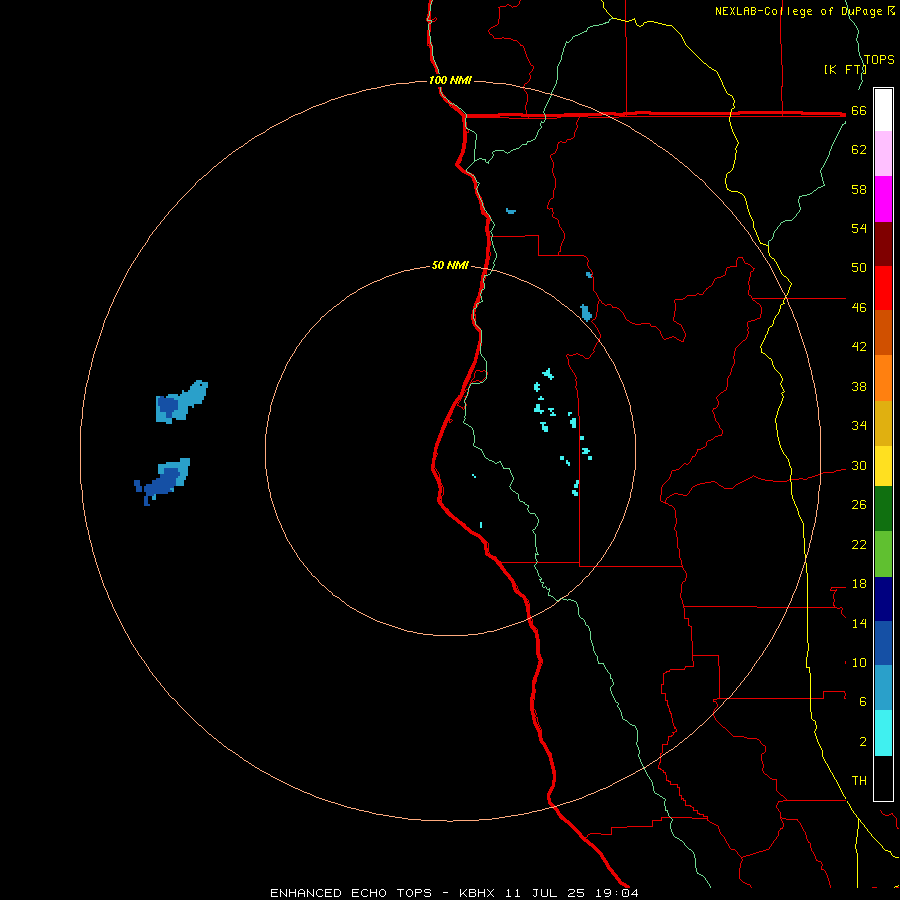Pick the gold mustard legend swatch
The width and height of the screenshot is (900, 900).
click(883, 424)
